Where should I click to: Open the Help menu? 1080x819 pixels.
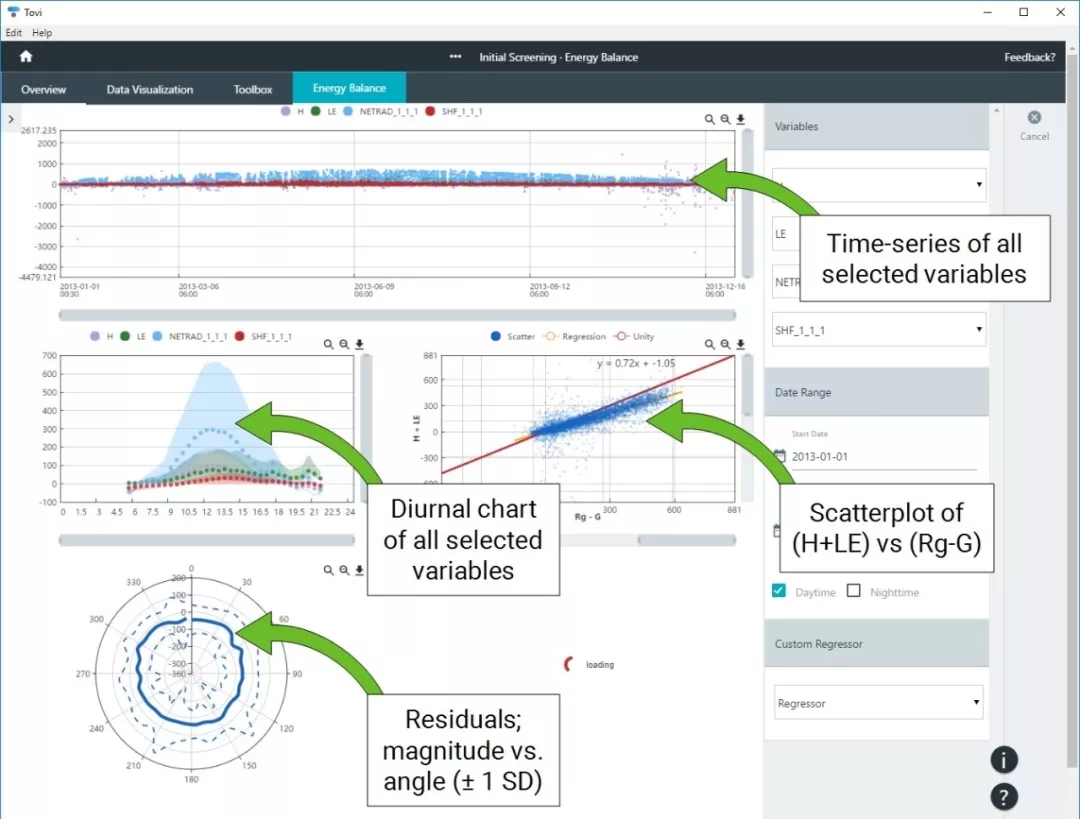point(42,33)
